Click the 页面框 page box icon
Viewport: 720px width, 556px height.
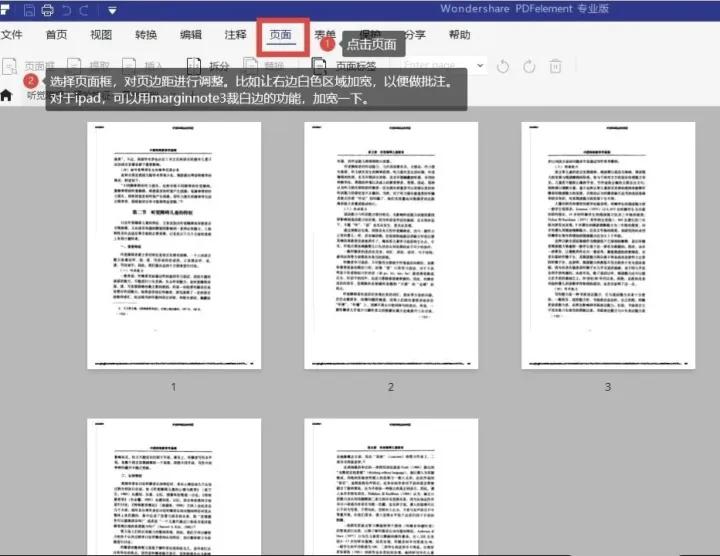[9, 67]
